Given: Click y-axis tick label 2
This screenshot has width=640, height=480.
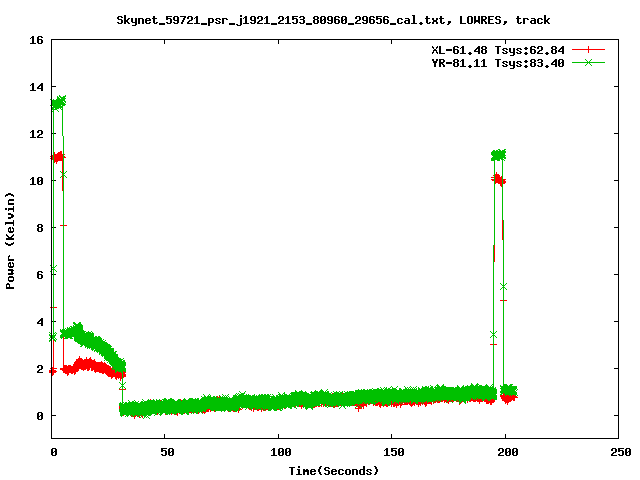Looking at the screenshot, I should pyautogui.click(x=40, y=369).
